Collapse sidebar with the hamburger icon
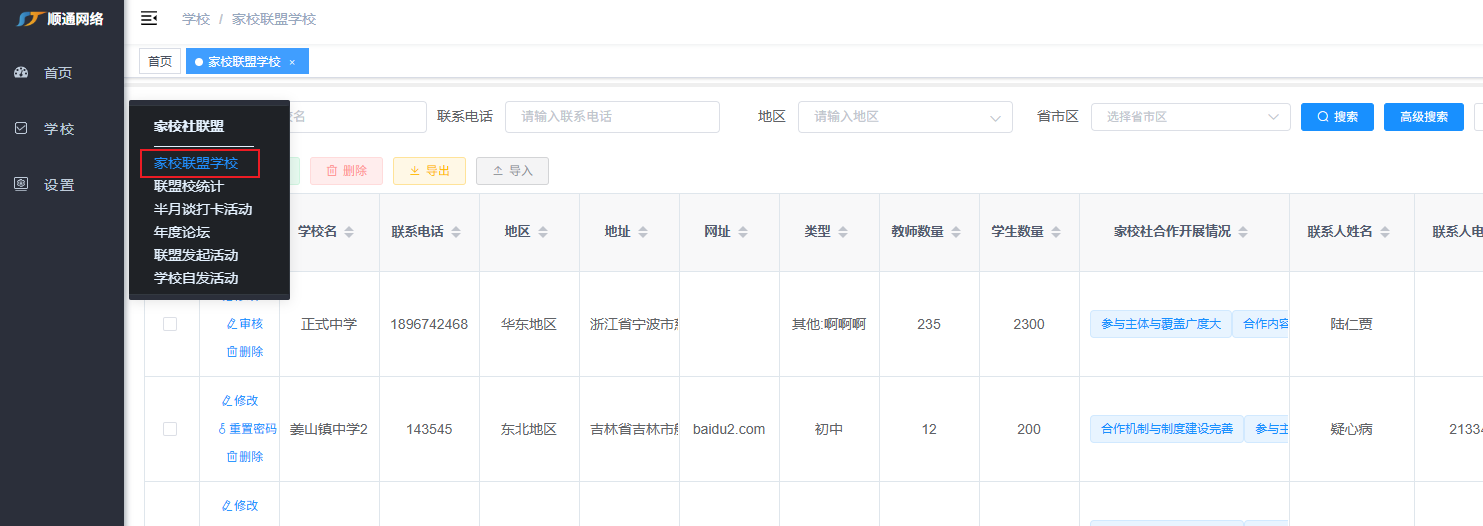Image resolution: width=1483 pixels, height=526 pixels. point(149,19)
